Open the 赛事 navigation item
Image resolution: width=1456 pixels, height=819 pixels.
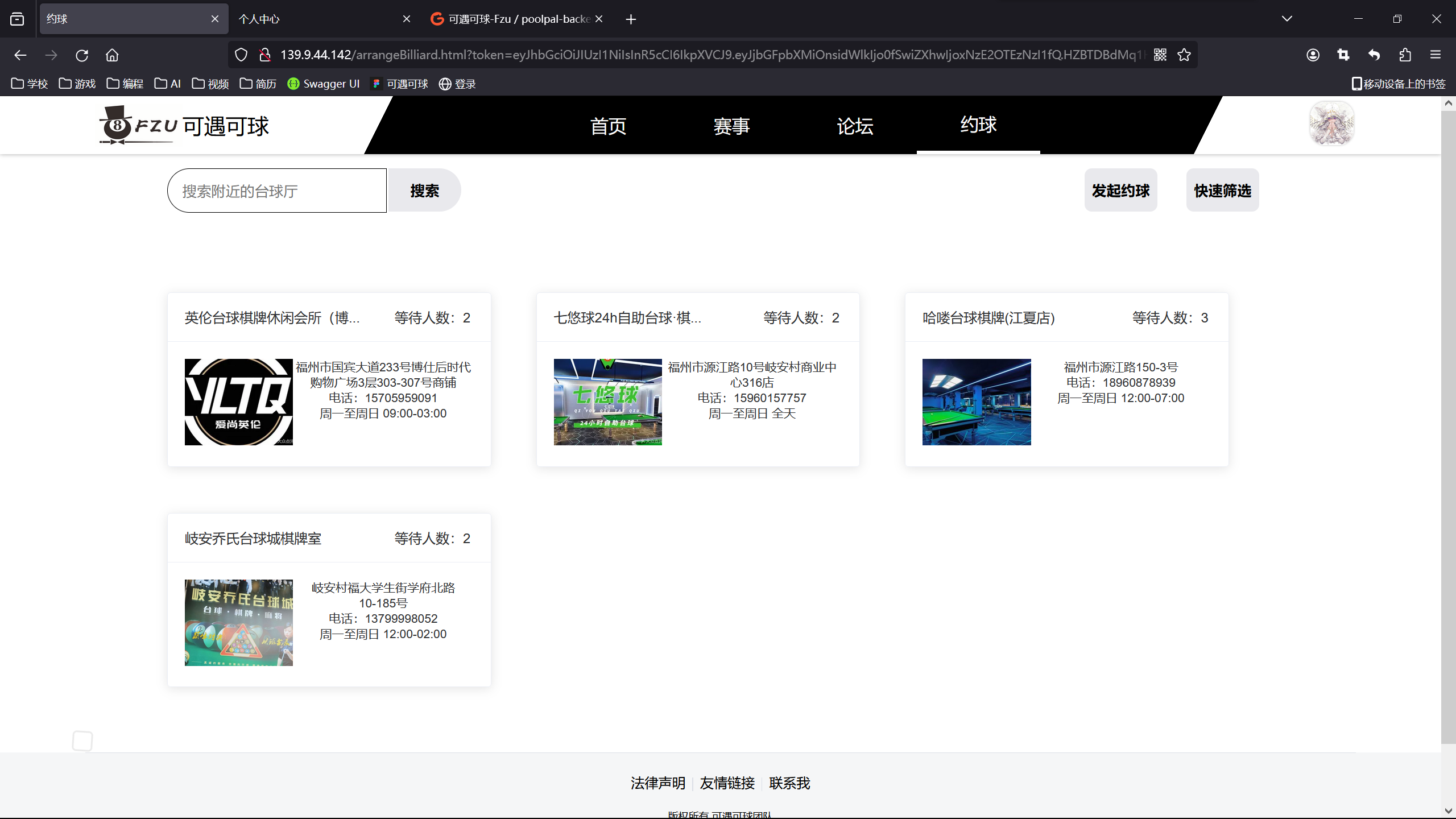(731, 126)
